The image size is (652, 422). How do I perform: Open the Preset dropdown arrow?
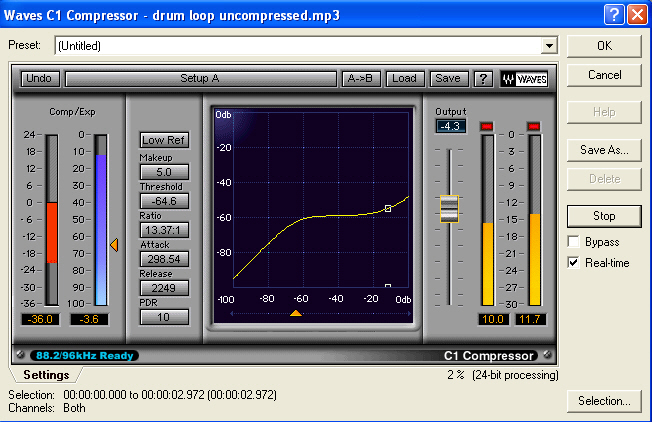549,45
